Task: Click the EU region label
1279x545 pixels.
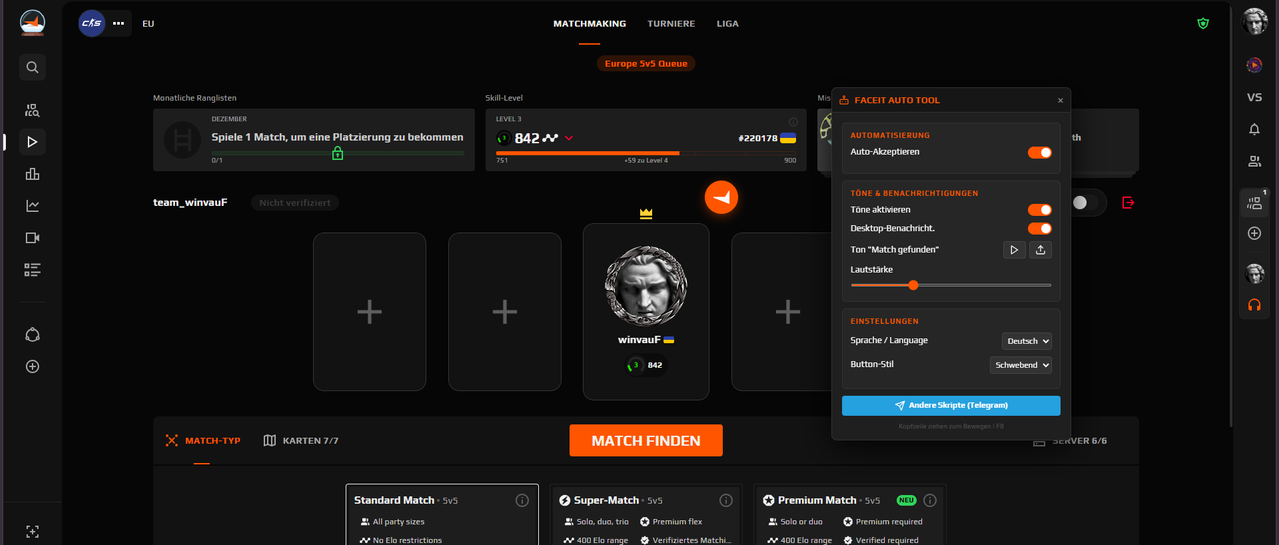Action: tap(148, 23)
